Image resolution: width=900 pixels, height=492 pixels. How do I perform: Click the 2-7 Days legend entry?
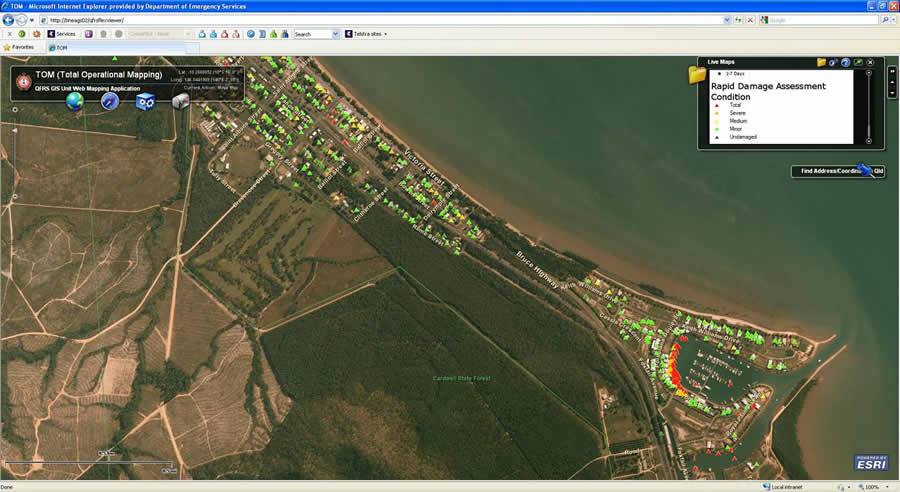[x=735, y=73]
